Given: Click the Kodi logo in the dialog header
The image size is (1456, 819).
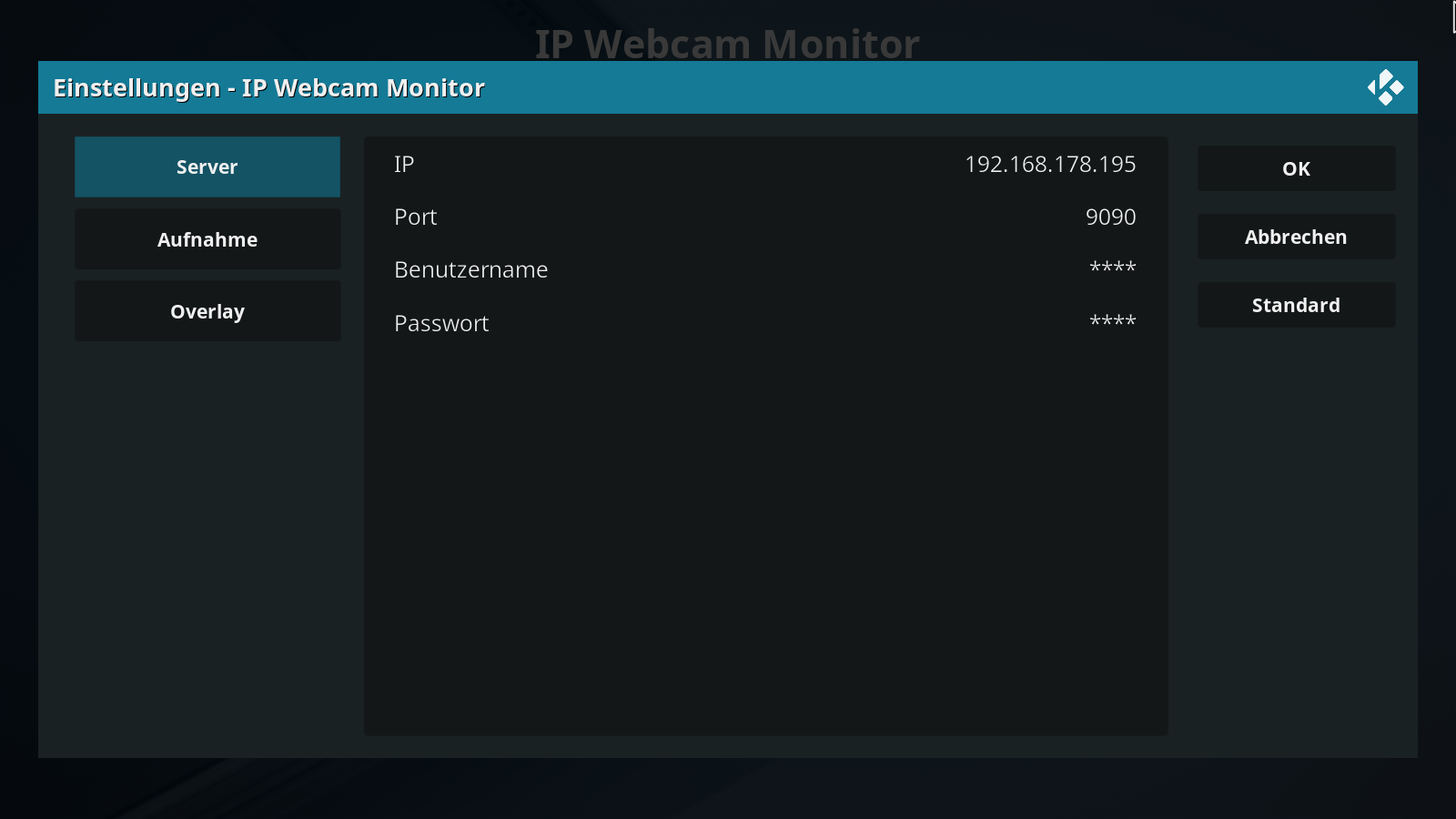Looking at the screenshot, I should click(1385, 87).
